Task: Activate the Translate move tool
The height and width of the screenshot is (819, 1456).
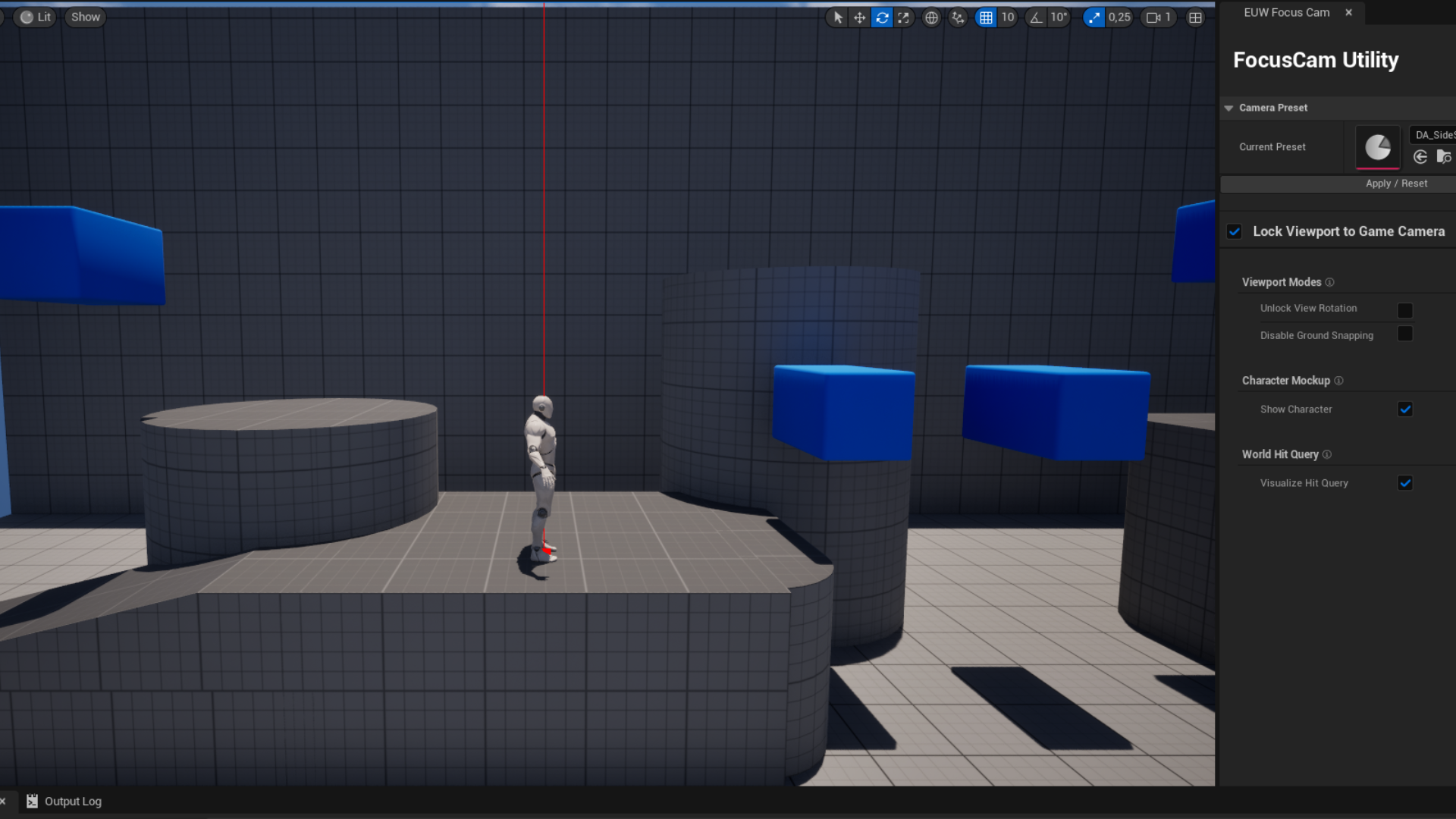Action: (859, 17)
